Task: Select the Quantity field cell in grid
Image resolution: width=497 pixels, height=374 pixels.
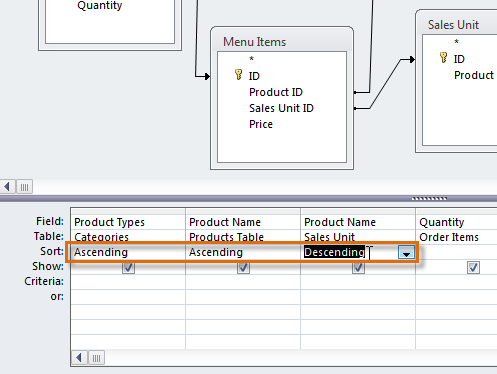Action: 456,222
